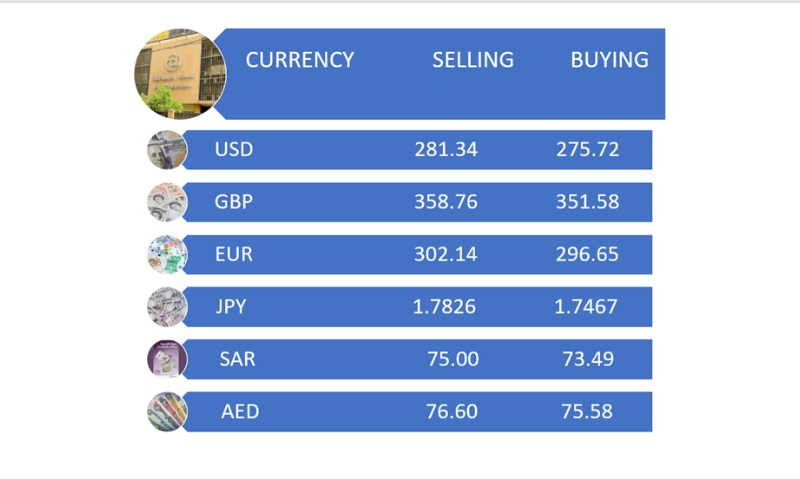Click the AED dirham banknotes icon
This screenshot has width=800, height=480.
click(x=167, y=411)
